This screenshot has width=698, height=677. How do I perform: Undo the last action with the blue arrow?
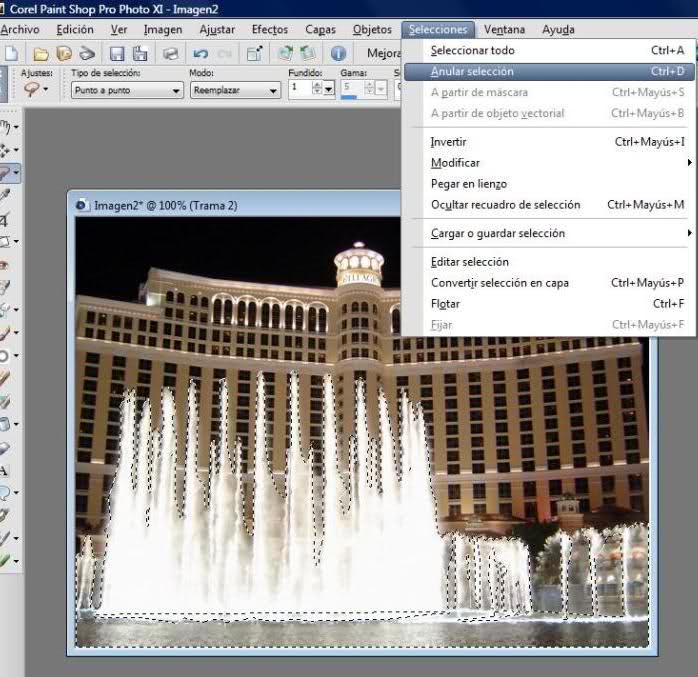point(201,54)
